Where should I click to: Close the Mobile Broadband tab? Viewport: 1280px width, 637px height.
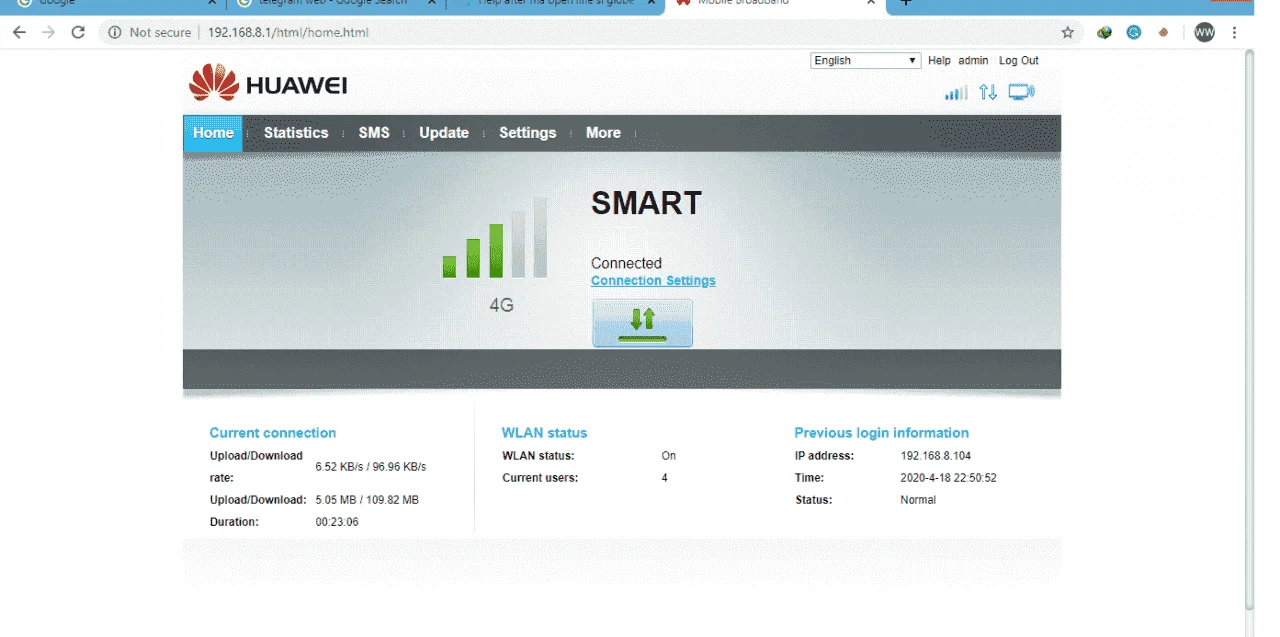click(871, 3)
